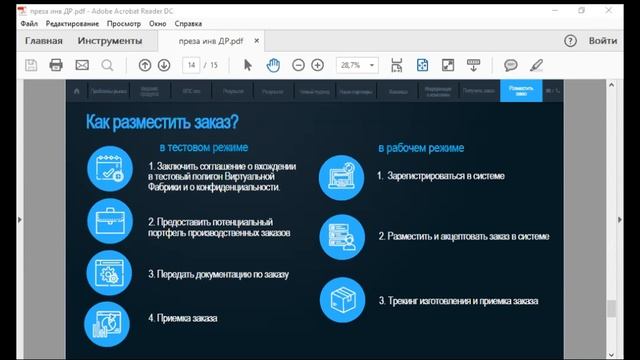Open the Файл menu
Screen dimensions: 640x360
(29, 24)
